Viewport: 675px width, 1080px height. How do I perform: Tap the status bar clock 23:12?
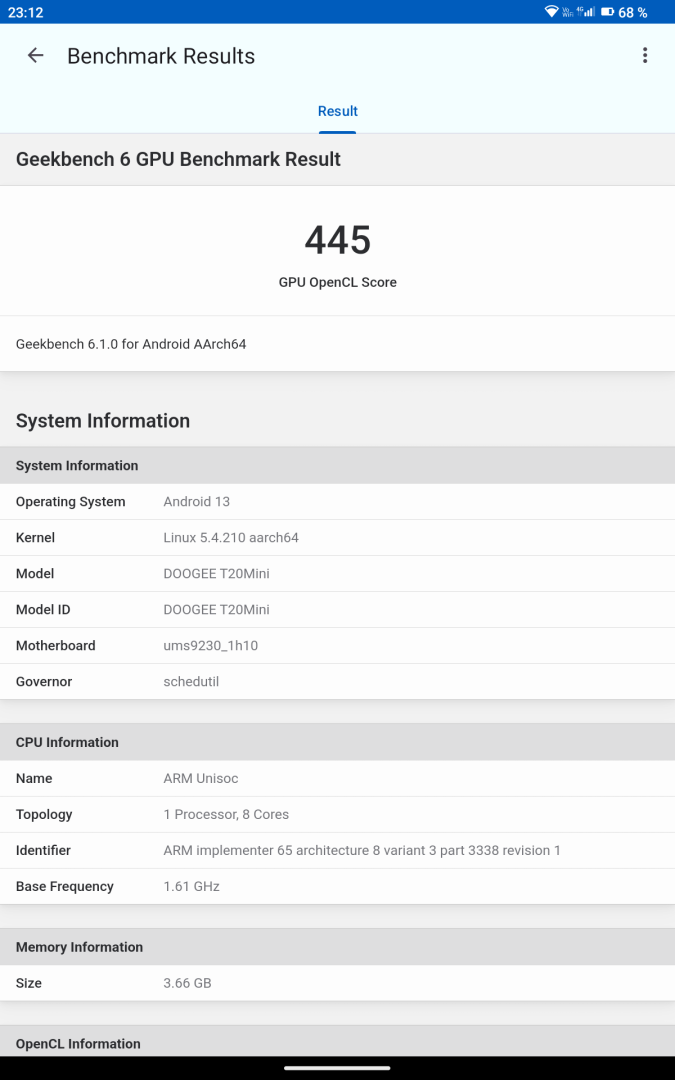[x=25, y=12]
